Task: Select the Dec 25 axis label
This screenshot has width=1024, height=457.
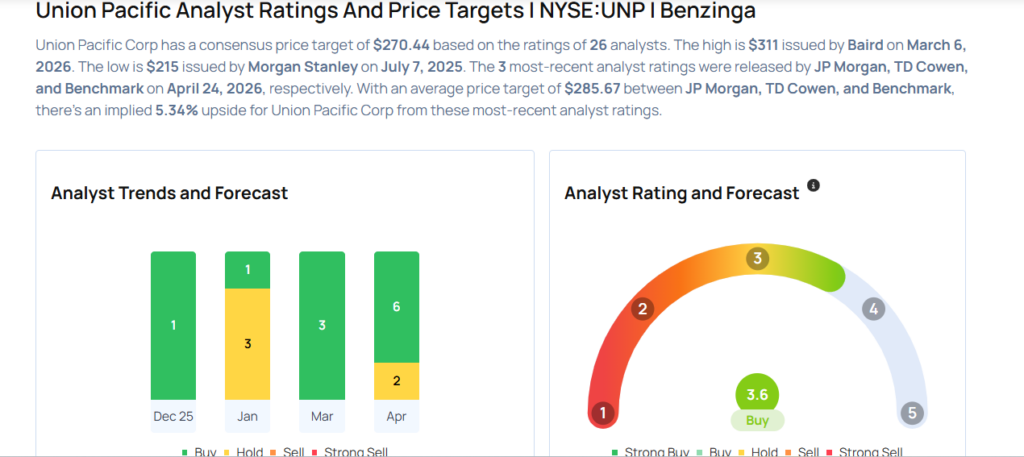Action: (x=174, y=416)
